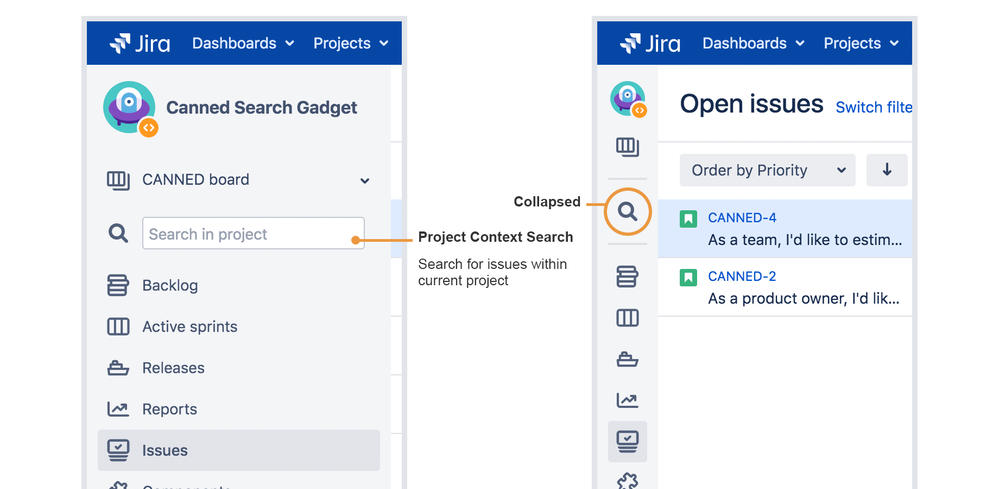
Task: Click the story type icon for CANNED-4
Action: click(688, 220)
